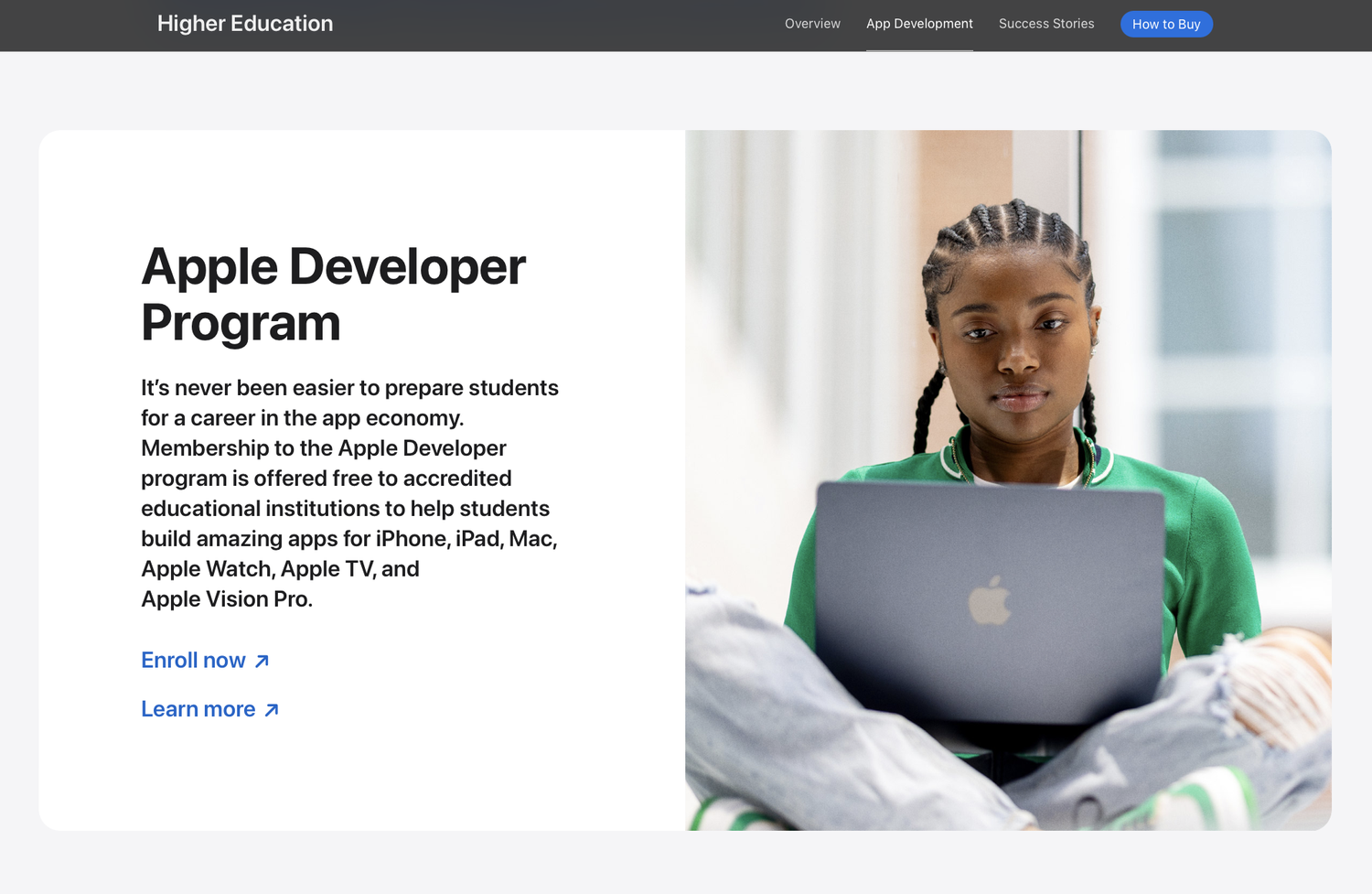This screenshot has height=894, width=1372.
Task: Click the arrow icon beside Learn more
Action: click(x=271, y=710)
